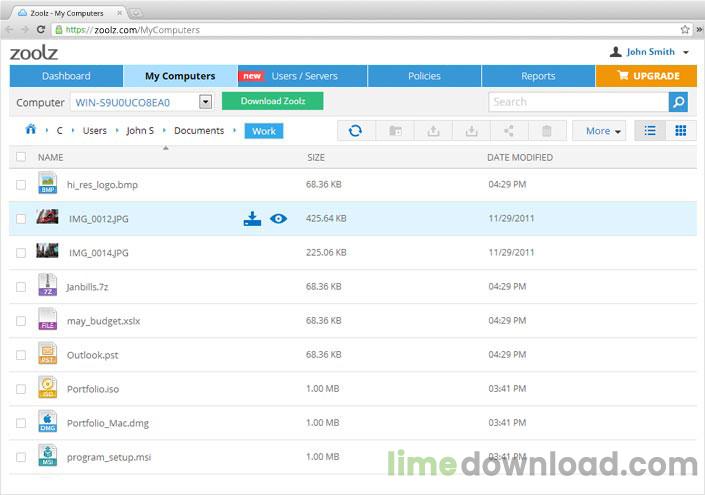This screenshot has width=705, height=495.
Task: Open the Dashboard tab
Action: (66, 76)
